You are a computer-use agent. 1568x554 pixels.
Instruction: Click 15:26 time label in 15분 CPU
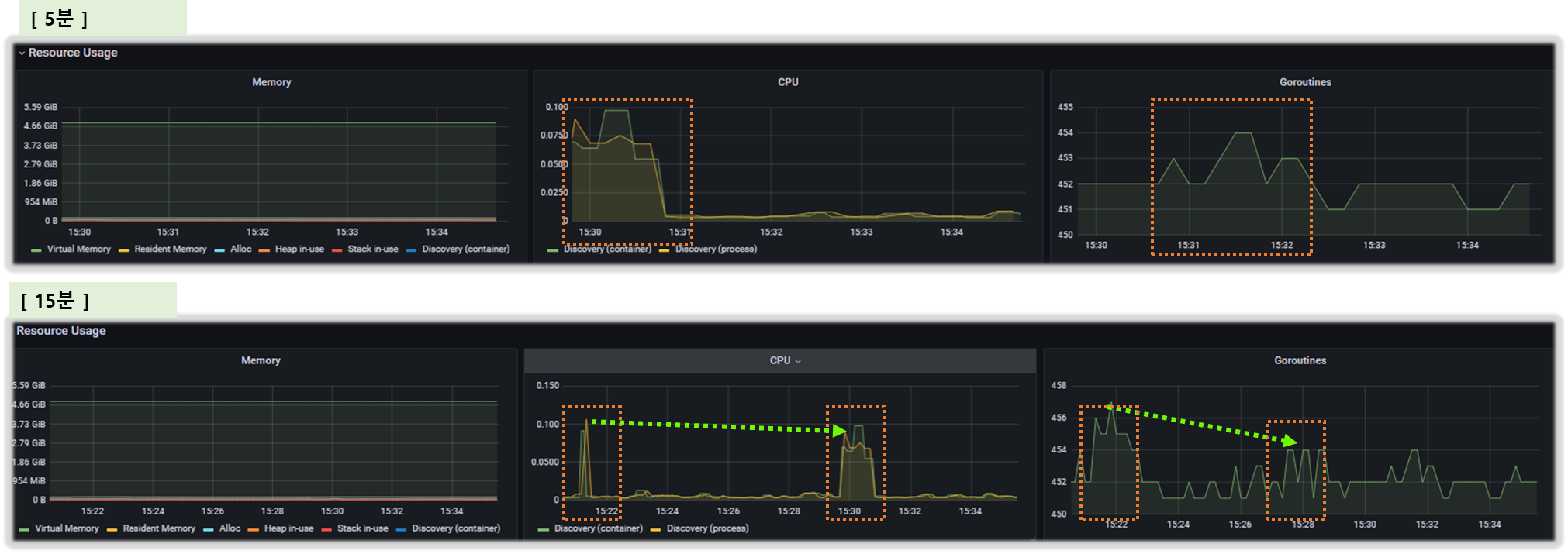click(x=728, y=511)
